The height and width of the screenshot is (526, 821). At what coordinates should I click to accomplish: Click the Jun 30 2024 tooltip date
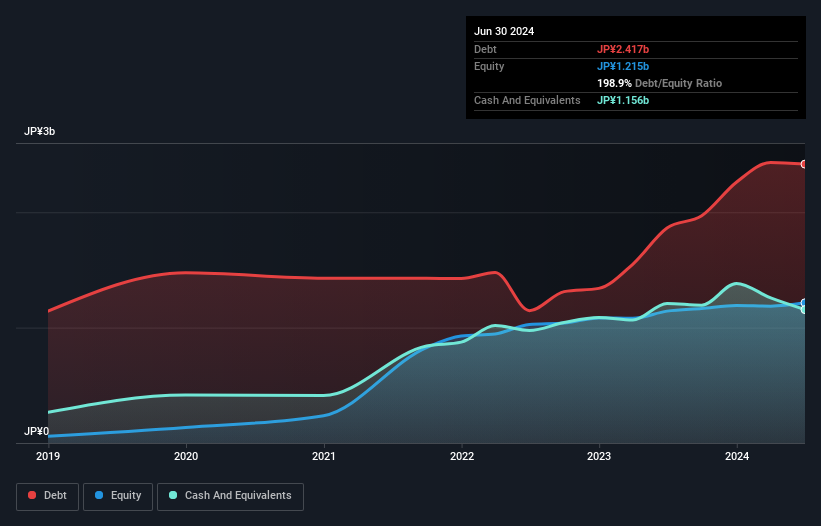504,31
